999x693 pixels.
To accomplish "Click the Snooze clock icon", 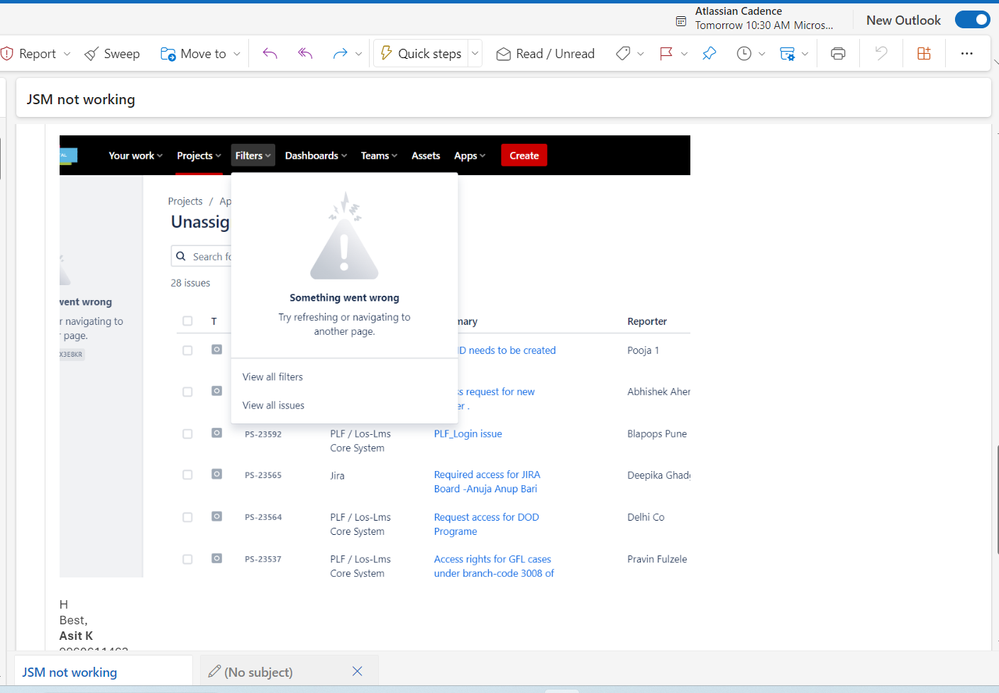I will [x=744, y=54].
